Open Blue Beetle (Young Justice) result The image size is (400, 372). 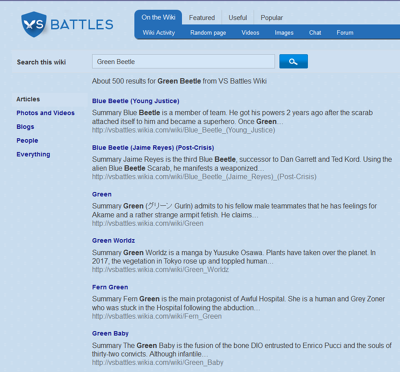click(x=136, y=101)
